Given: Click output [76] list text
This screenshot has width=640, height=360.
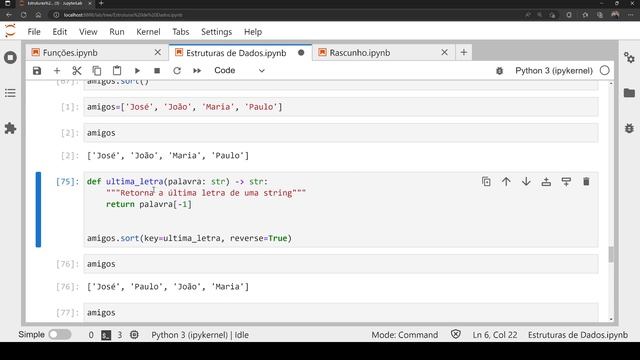Looking at the screenshot, I should [x=168, y=287].
